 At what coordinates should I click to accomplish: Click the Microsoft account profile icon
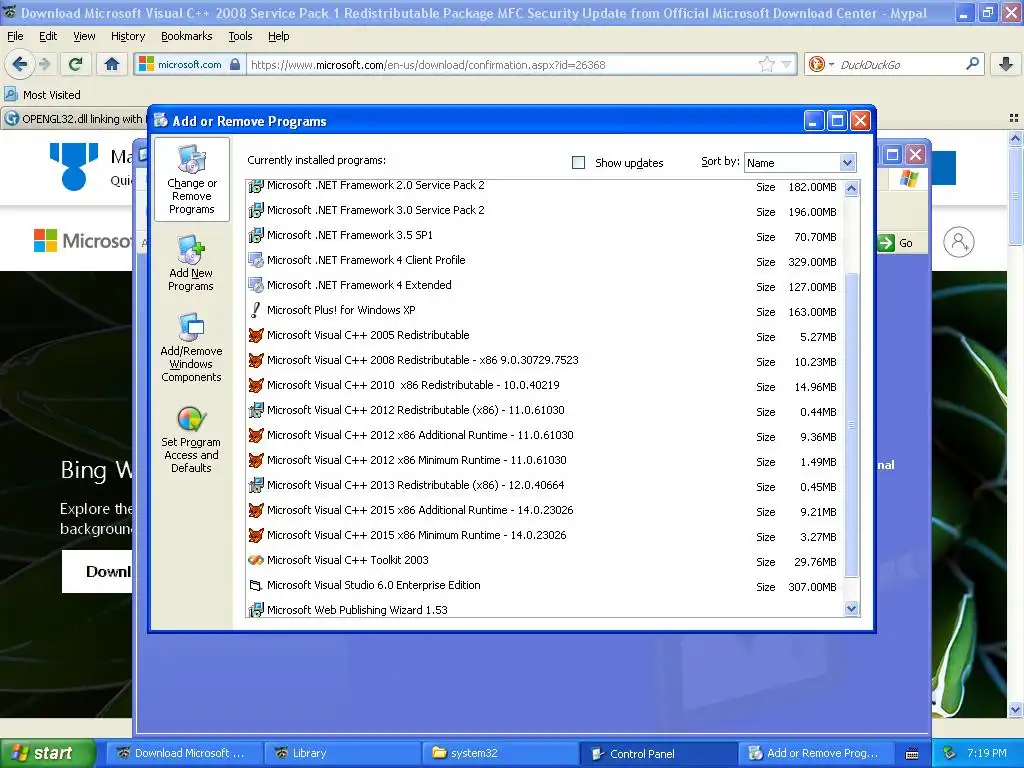(958, 242)
